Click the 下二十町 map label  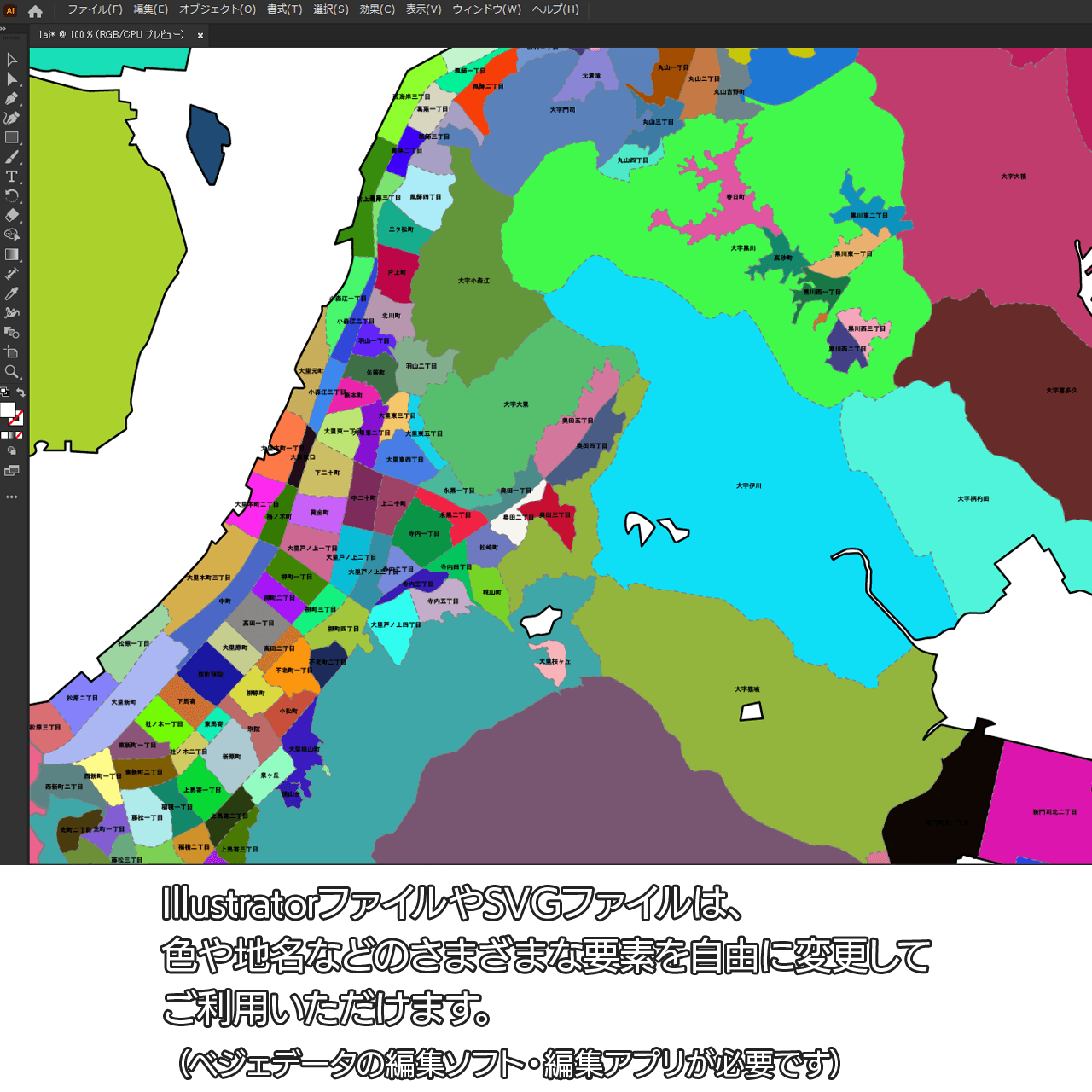pyautogui.click(x=328, y=473)
